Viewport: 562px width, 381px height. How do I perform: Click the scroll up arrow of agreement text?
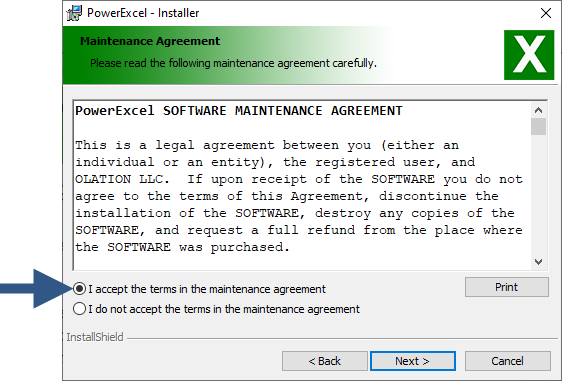pos(538,110)
